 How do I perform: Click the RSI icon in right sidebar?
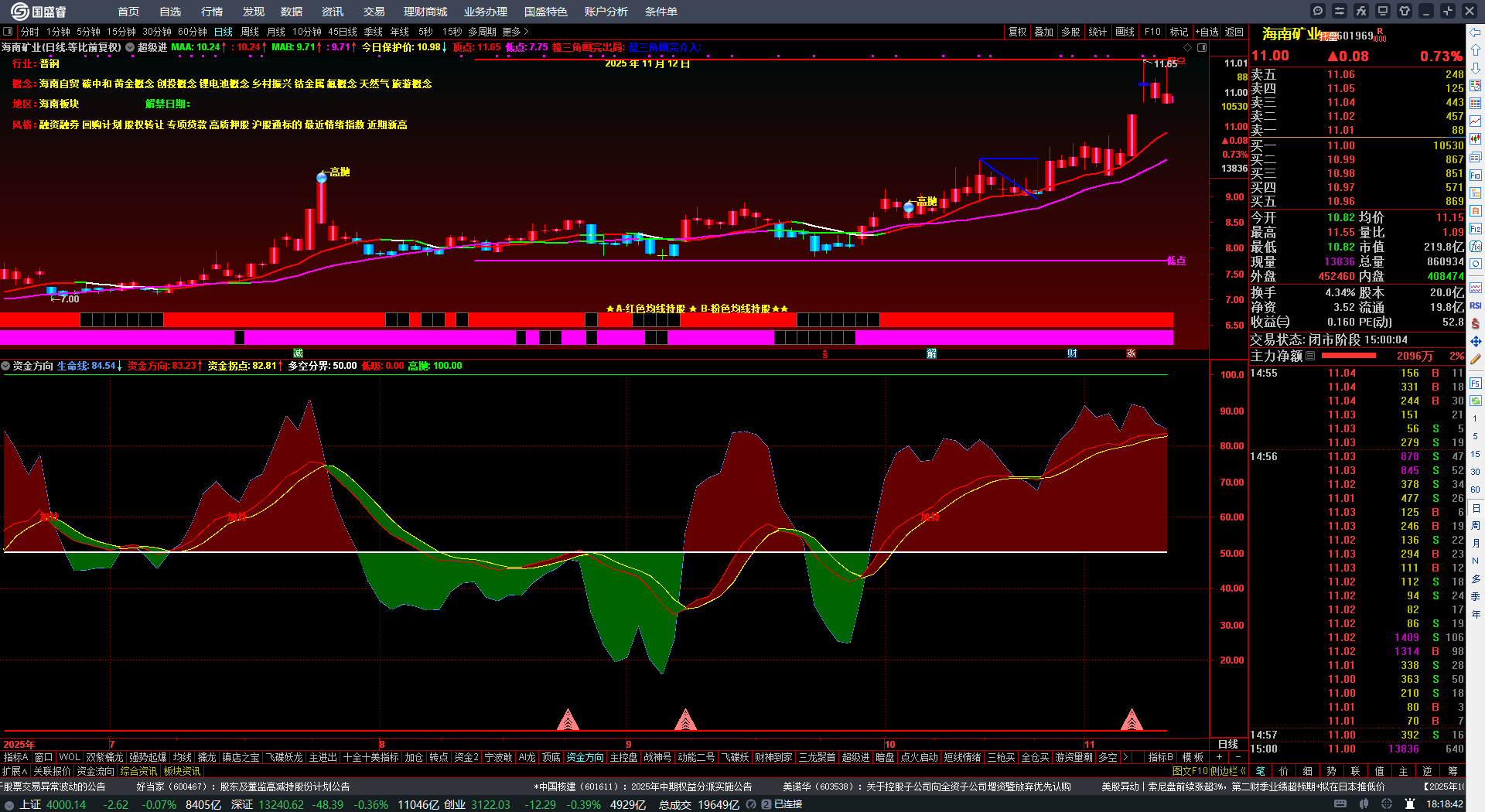pyautogui.click(x=1476, y=305)
